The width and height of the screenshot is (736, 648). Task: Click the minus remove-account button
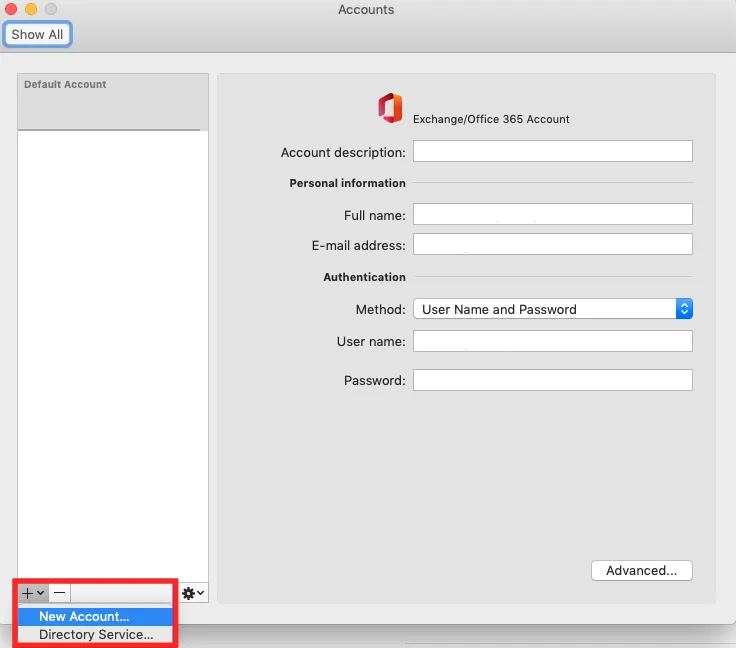click(60, 593)
